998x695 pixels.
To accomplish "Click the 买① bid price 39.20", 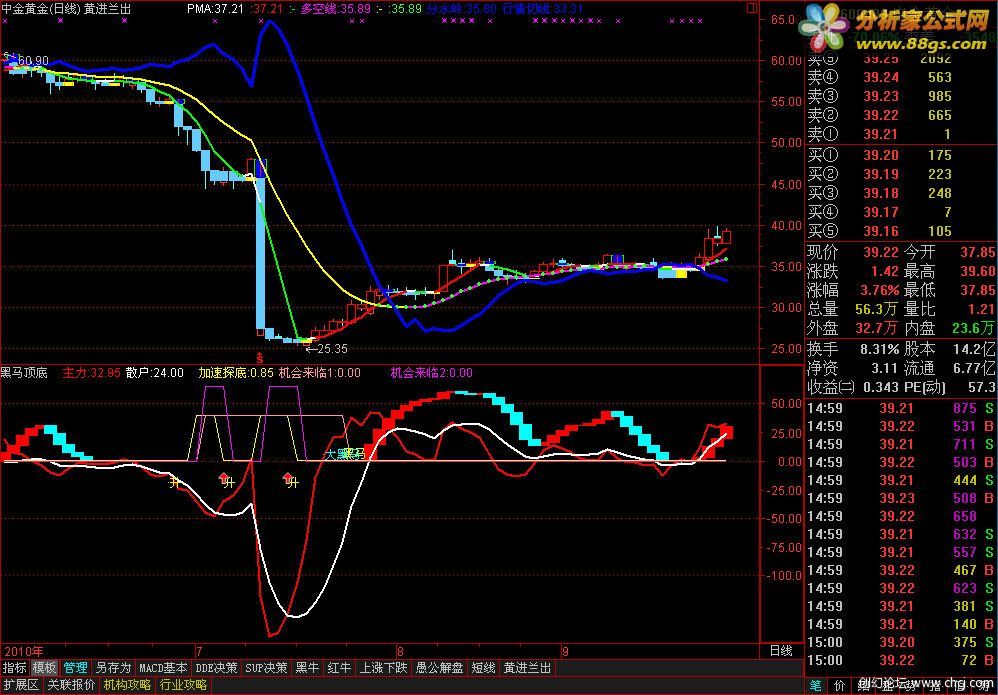I will tap(880, 155).
